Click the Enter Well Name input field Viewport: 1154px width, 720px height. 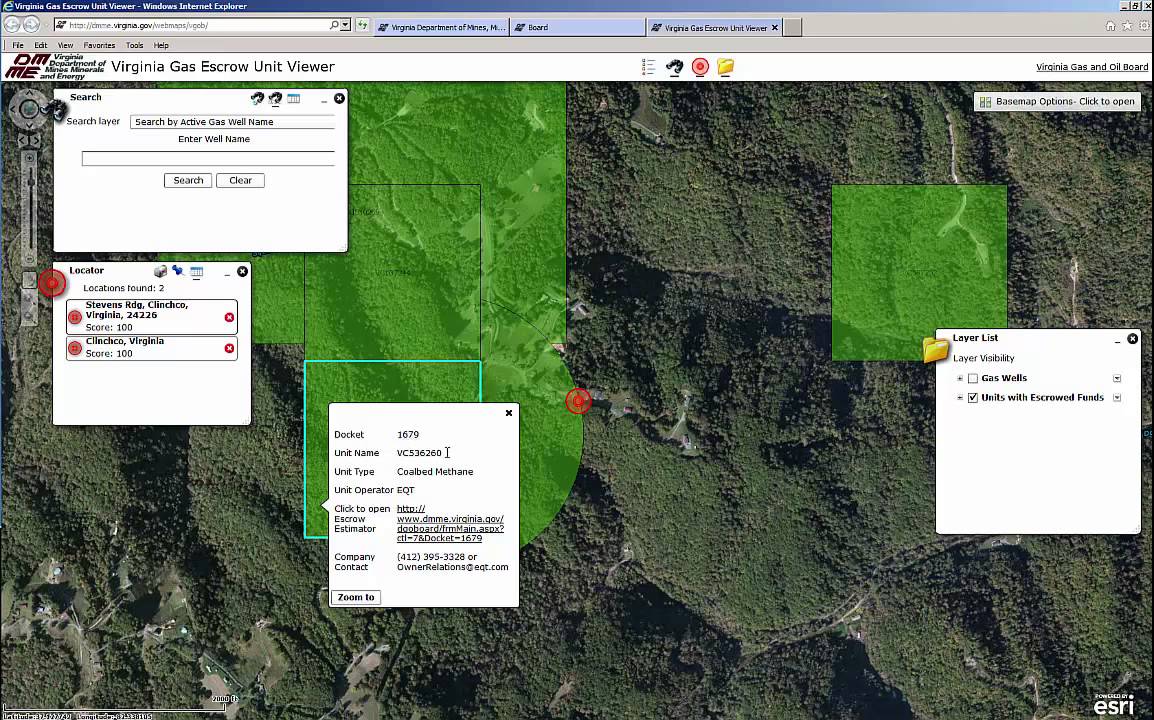point(208,158)
